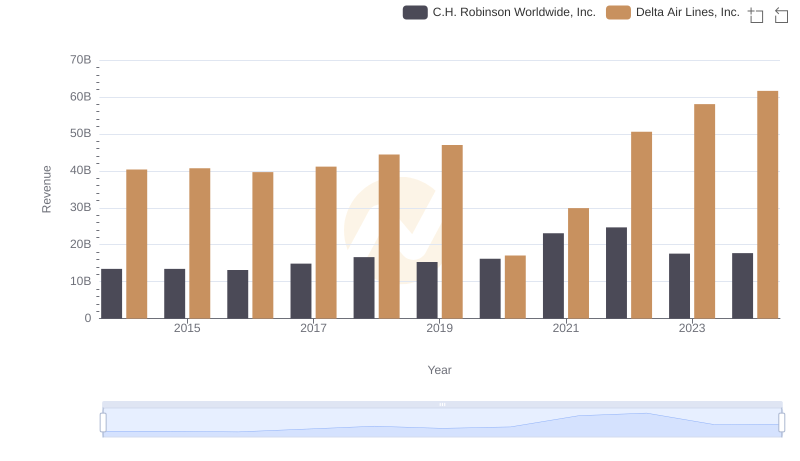The height and width of the screenshot is (461, 800).
Task: Click the 2017 x-axis label
Action: [313, 328]
